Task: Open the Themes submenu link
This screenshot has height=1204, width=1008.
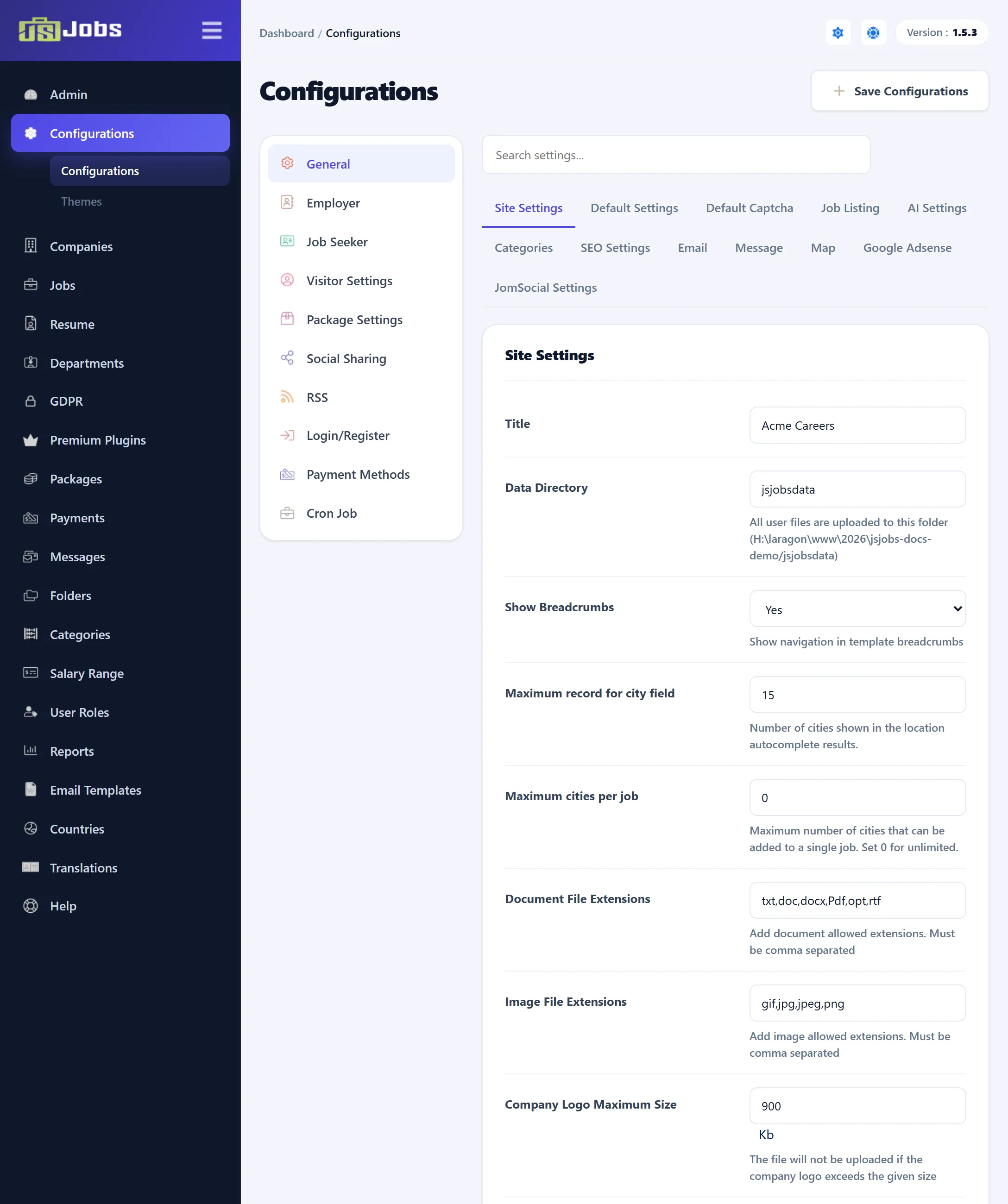Action: click(x=81, y=201)
